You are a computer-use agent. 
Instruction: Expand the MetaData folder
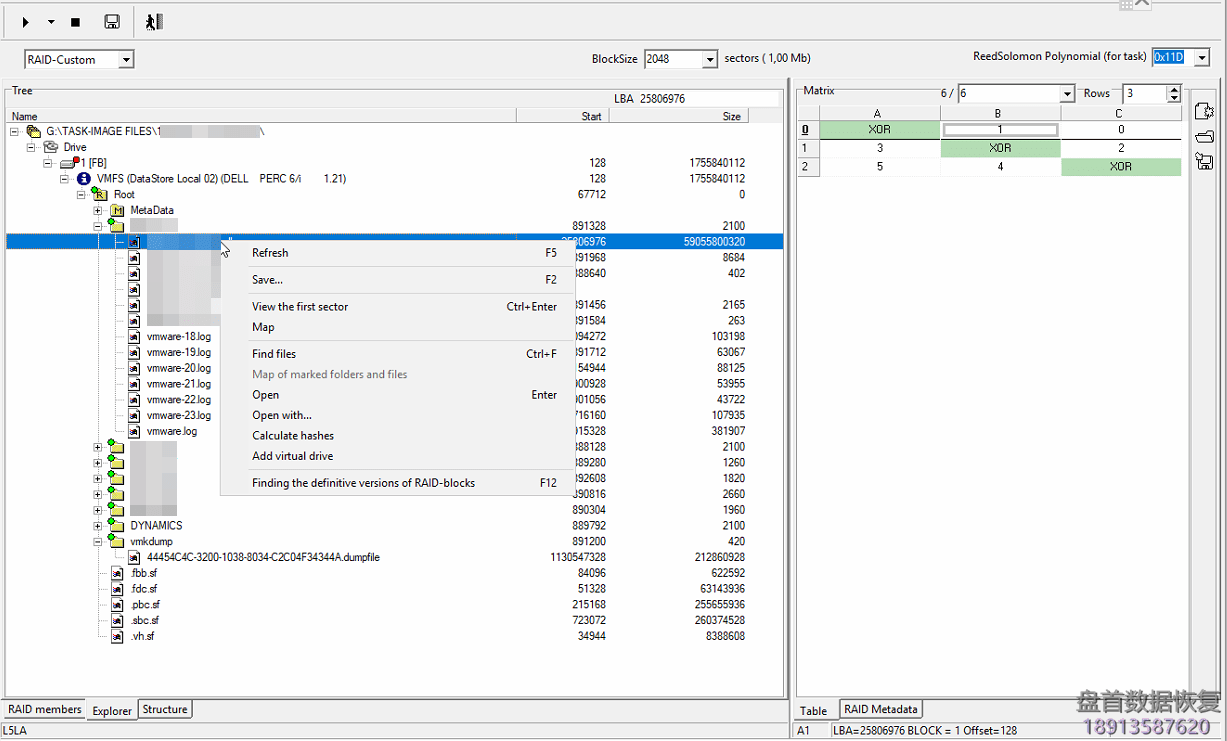click(x=98, y=211)
